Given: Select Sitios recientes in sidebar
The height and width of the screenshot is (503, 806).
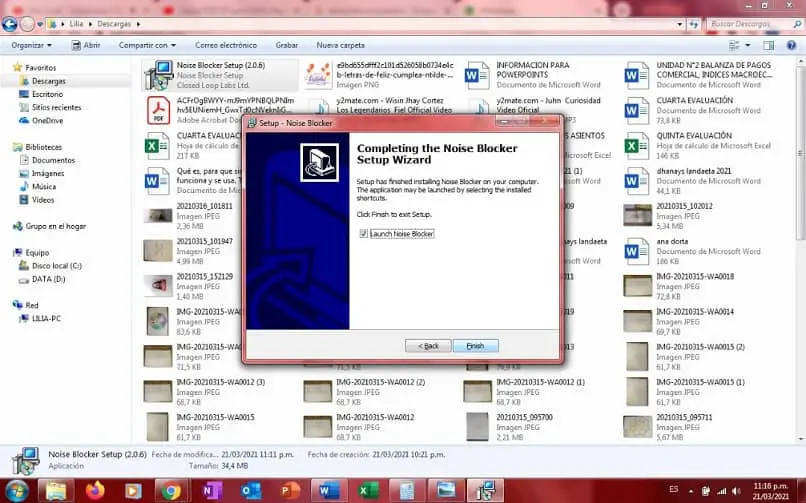Looking at the screenshot, I should pyautogui.click(x=57, y=107).
